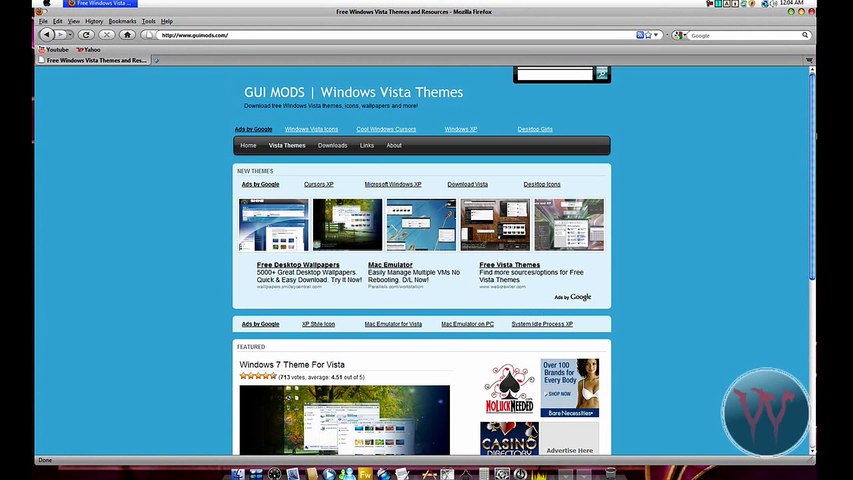Reload the page with the refresh button
The height and width of the screenshot is (480, 853).
point(86,35)
